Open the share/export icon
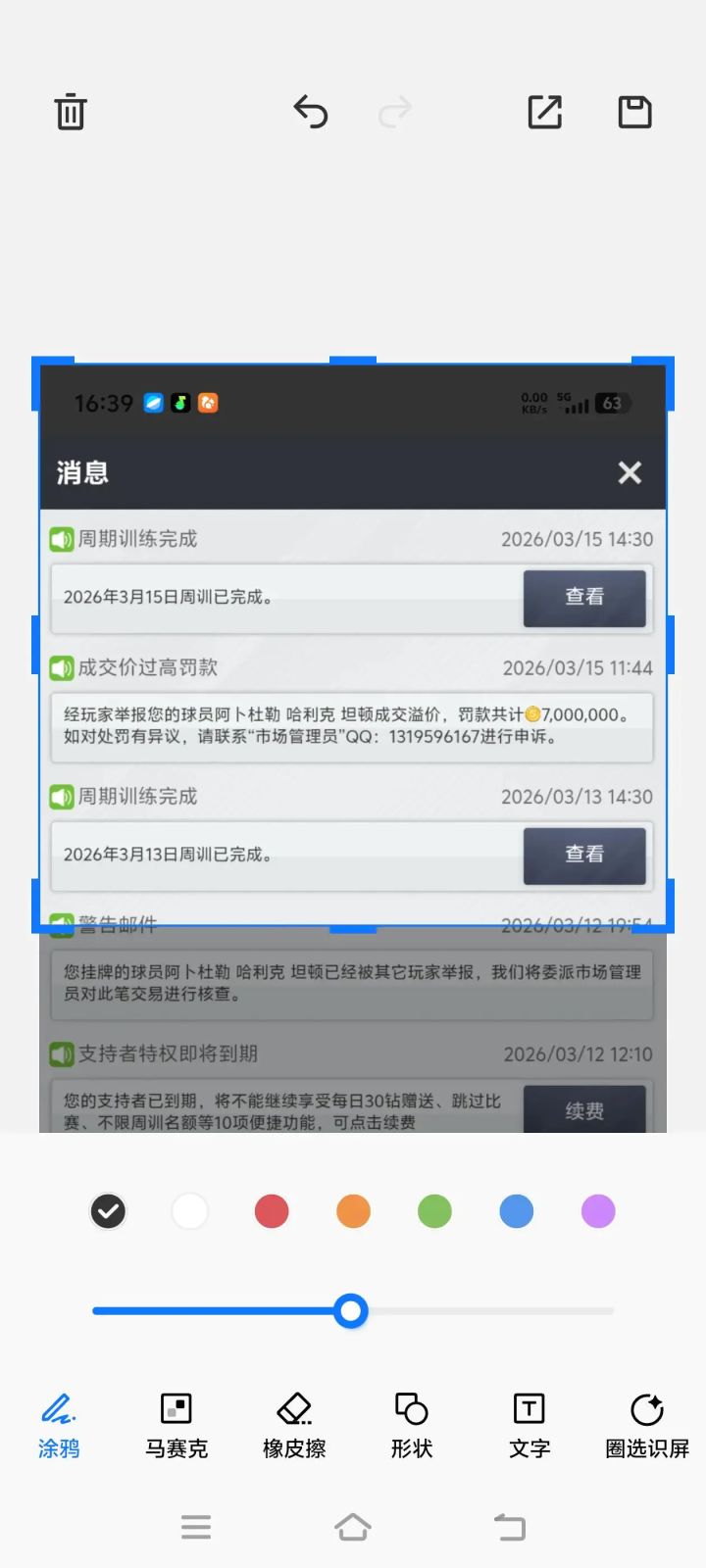 [x=545, y=112]
